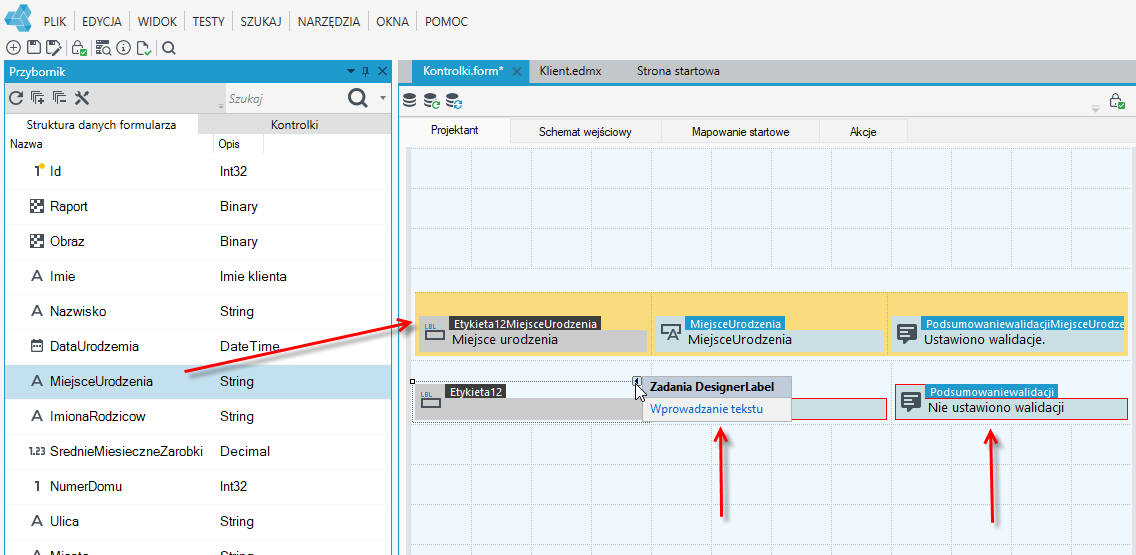Viewport: 1136px width, 555px height.
Task: Switch to the Kontrolki tab in Przybornik
Action: coord(294,125)
